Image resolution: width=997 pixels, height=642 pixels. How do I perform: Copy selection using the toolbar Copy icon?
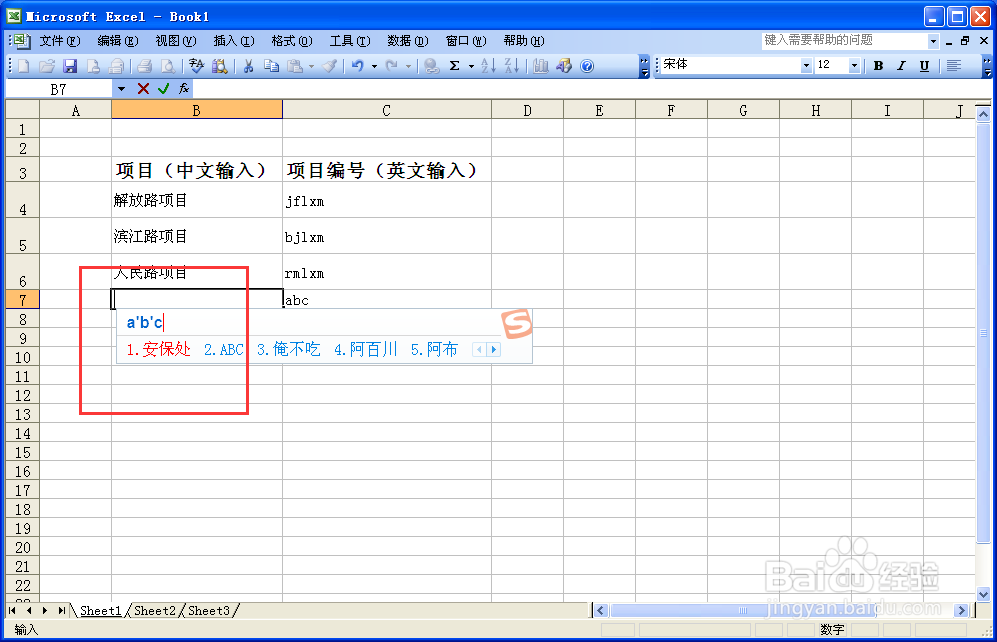tap(272, 66)
